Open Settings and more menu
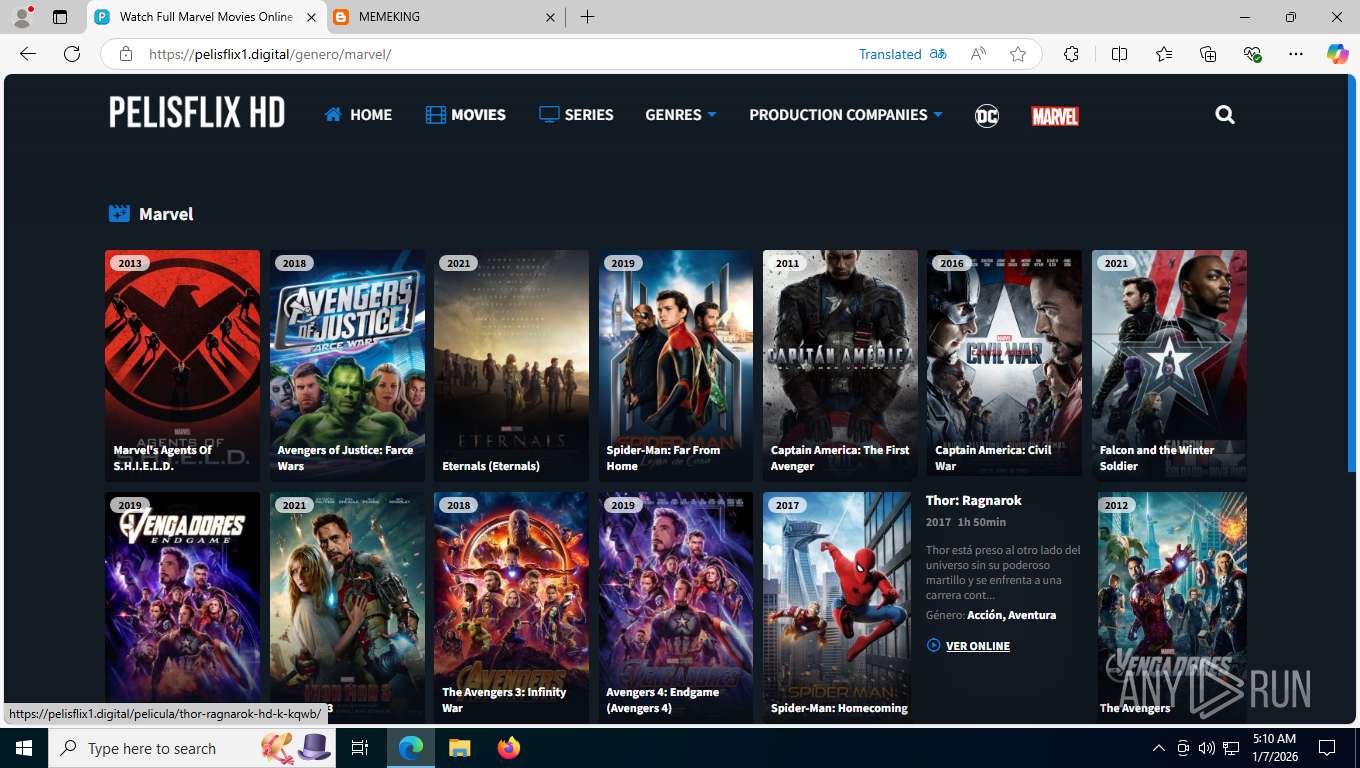Viewport: 1360px width, 768px height. (1296, 54)
